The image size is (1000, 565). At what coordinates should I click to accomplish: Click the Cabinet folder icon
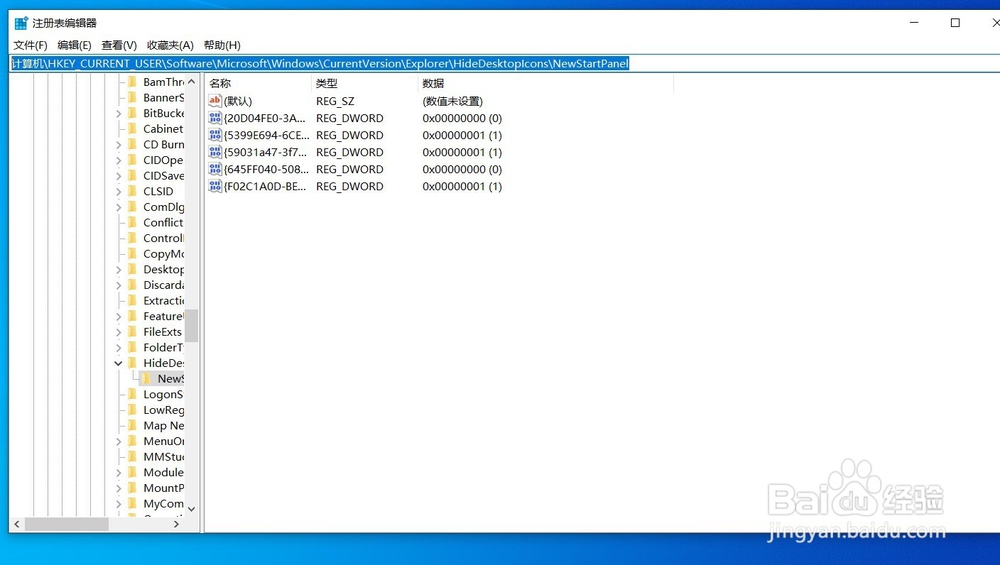point(133,129)
